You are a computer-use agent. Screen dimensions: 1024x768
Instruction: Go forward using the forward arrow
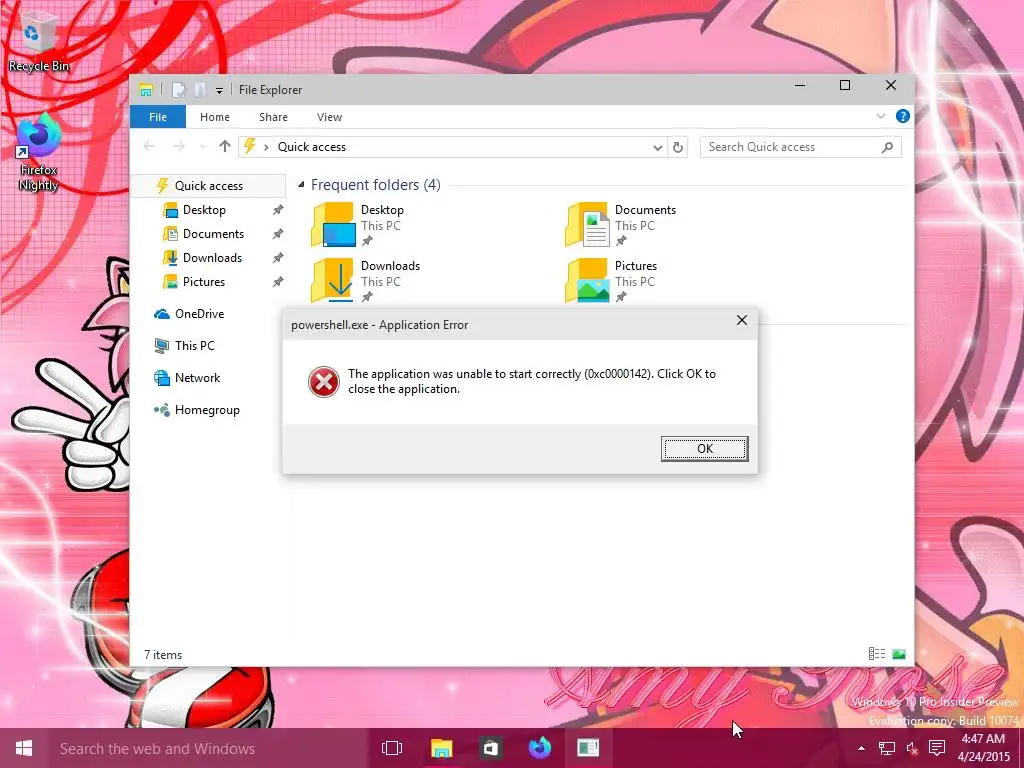click(x=178, y=146)
